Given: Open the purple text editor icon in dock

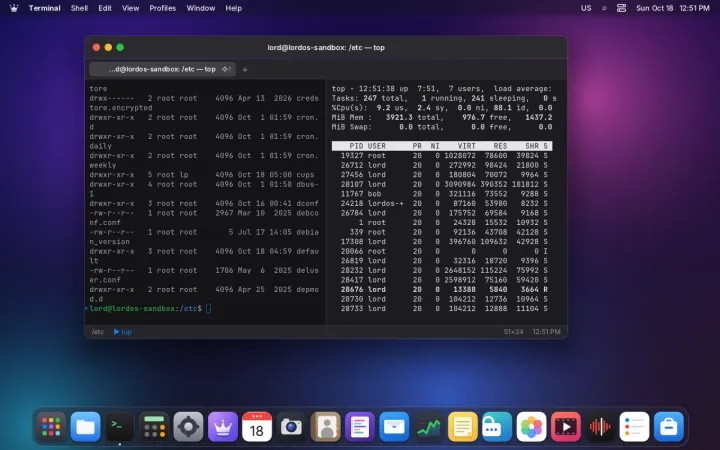Looking at the screenshot, I should click(360, 427).
